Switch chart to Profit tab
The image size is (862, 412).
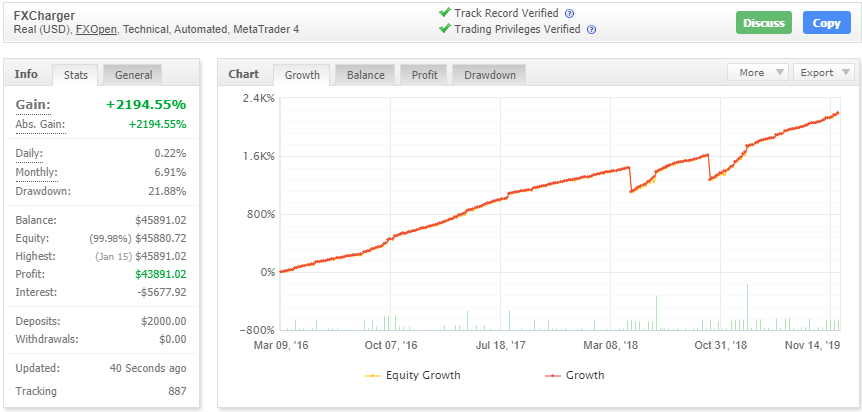coord(424,75)
